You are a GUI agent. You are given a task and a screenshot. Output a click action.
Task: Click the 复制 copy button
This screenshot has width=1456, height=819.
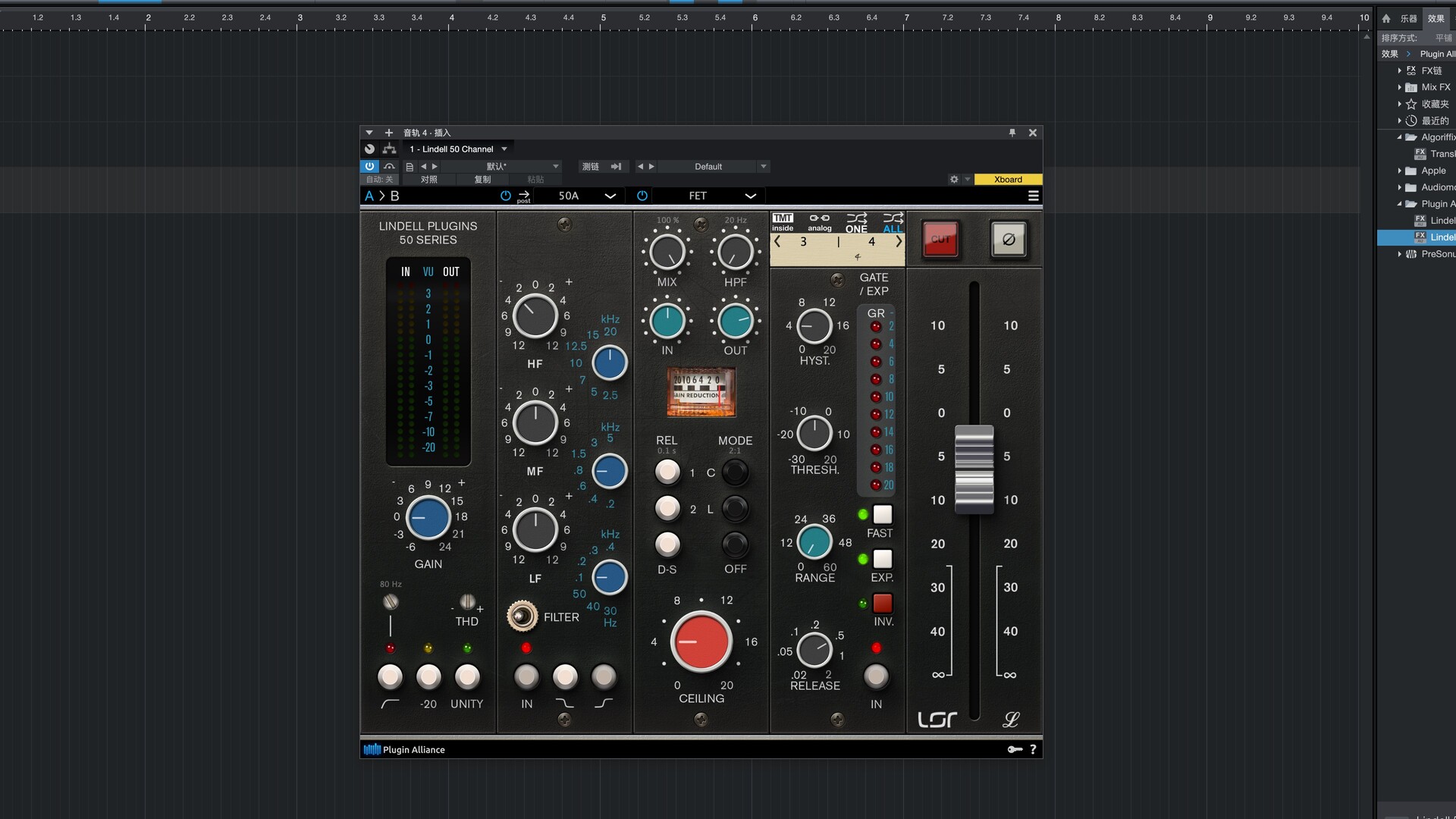click(482, 180)
